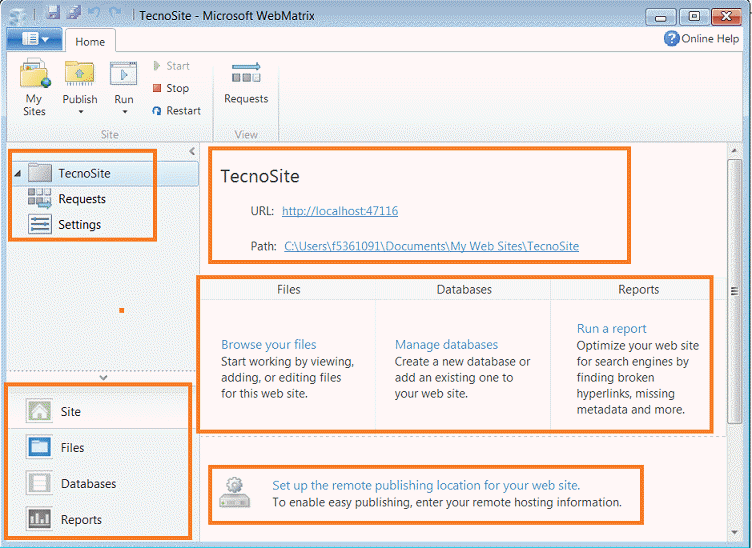Click the Save All icon
The height and width of the screenshot is (548, 752).
click(x=73, y=13)
